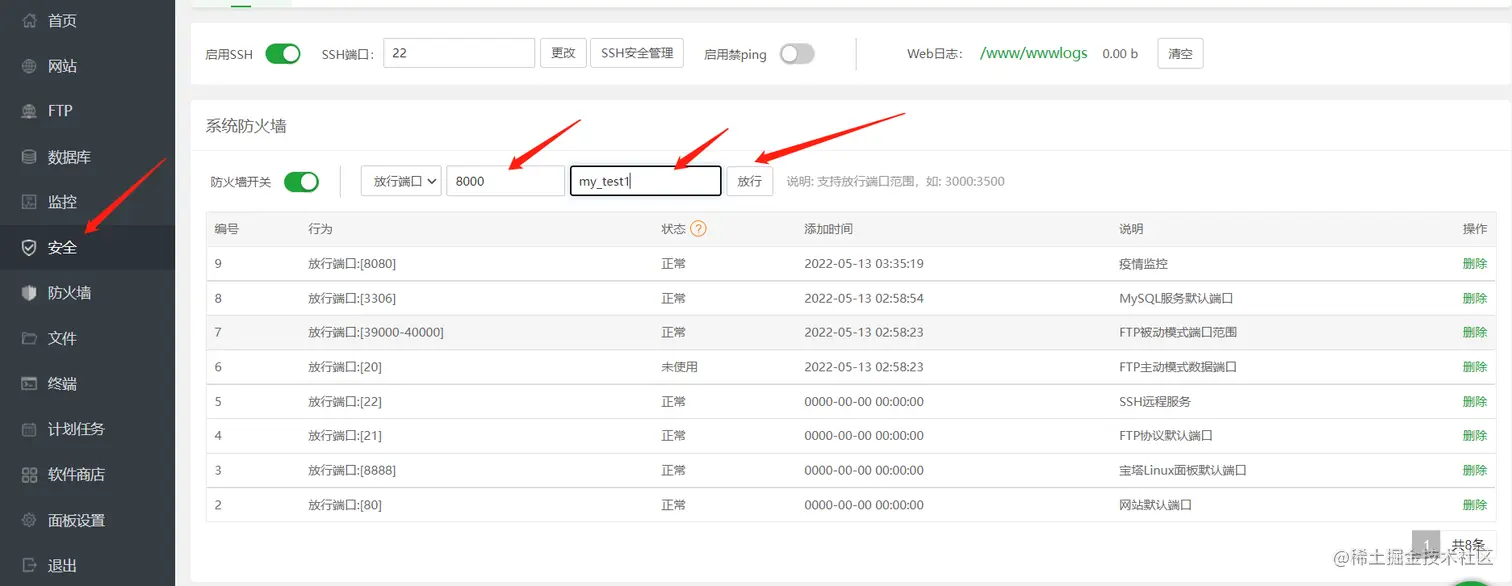This screenshot has height=586, width=1512.
Task: Click the 放行端口:[8888] cell
Action: tap(352, 470)
